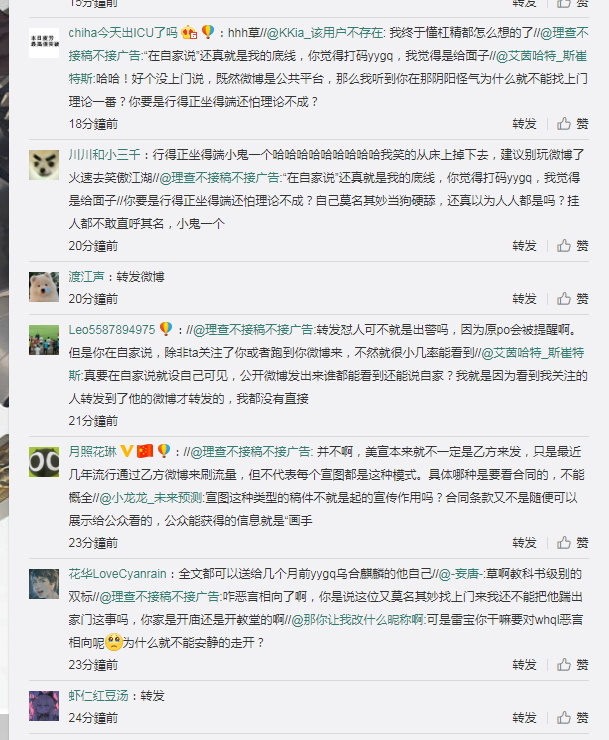Follow the @KKia_该用户不存在 mention link

click(x=325, y=33)
